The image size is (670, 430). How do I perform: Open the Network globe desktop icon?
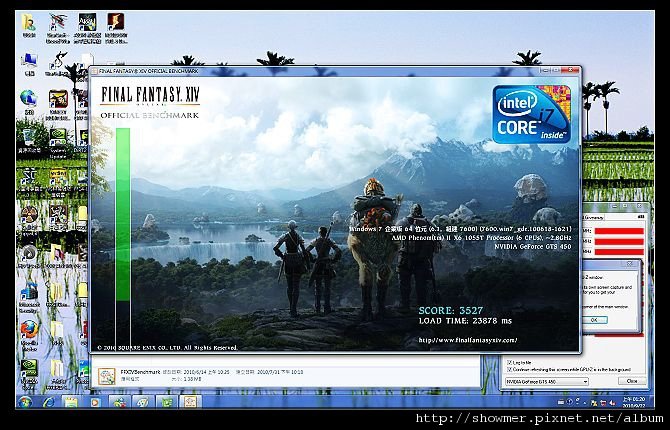point(29,102)
